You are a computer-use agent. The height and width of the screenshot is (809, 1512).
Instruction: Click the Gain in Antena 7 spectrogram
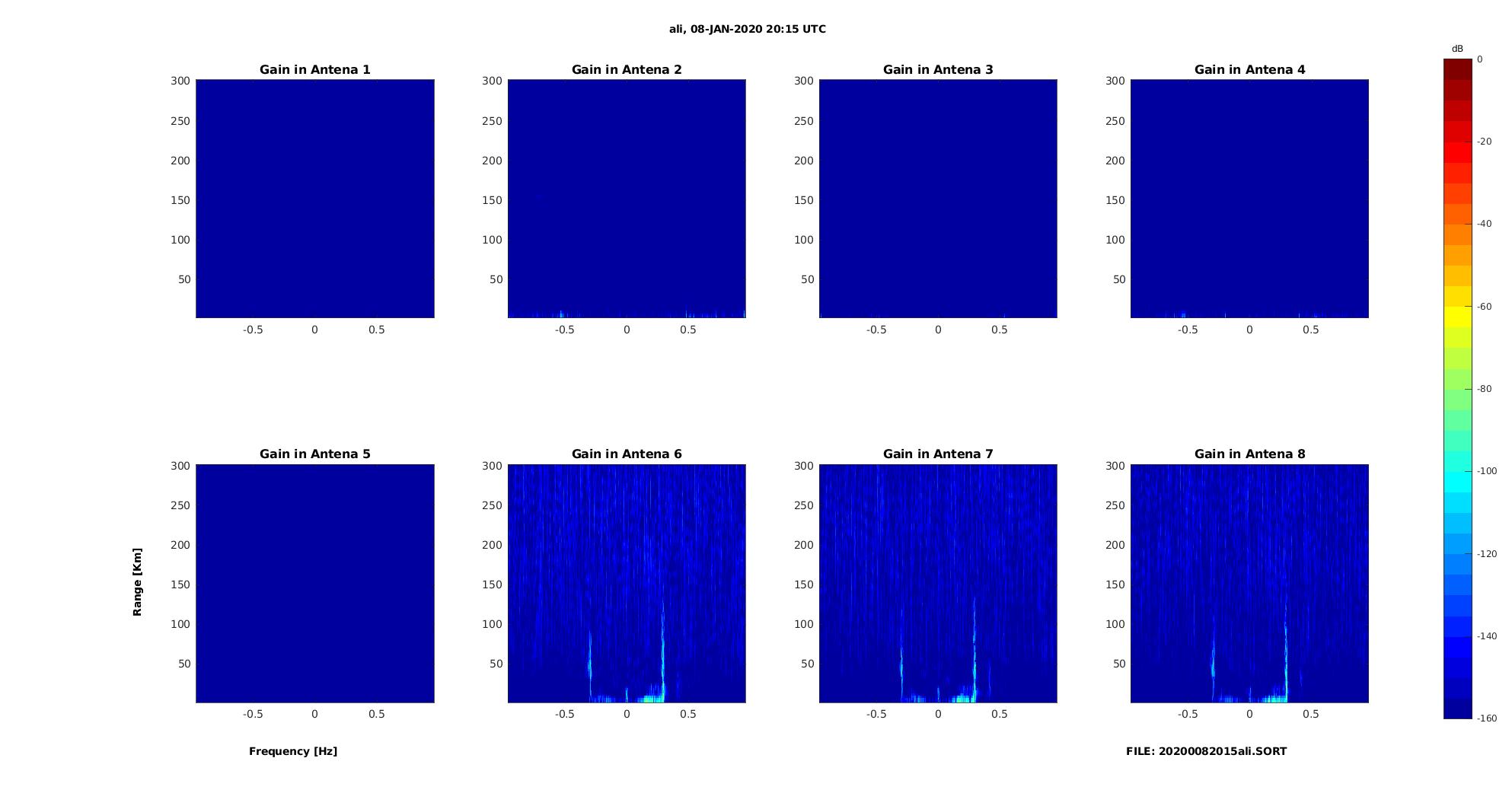(x=938, y=583)
